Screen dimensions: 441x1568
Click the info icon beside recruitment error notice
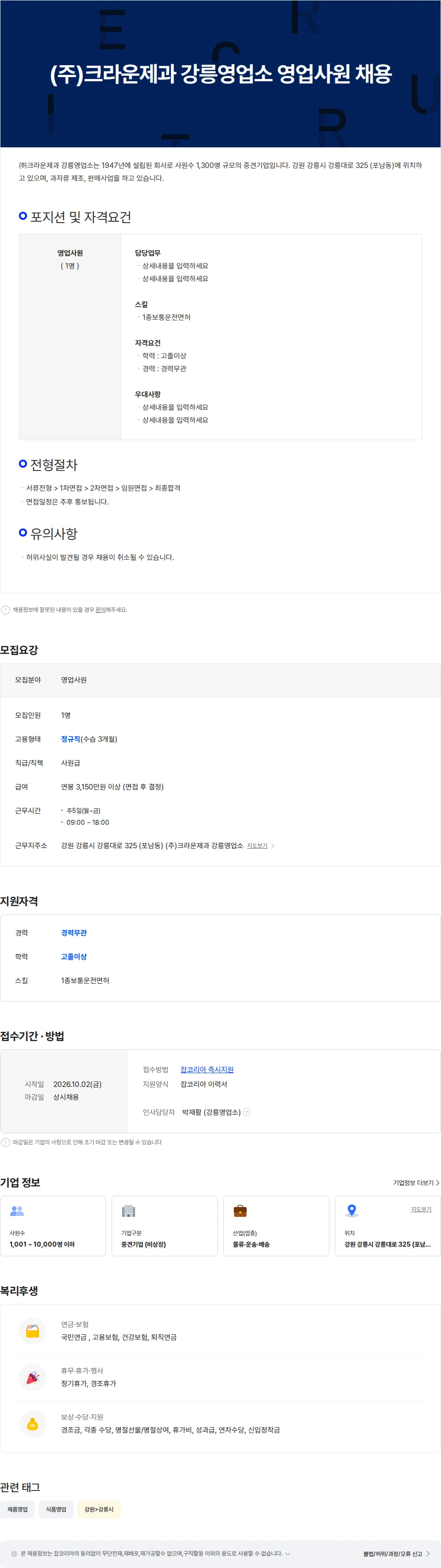pos(6,609)
